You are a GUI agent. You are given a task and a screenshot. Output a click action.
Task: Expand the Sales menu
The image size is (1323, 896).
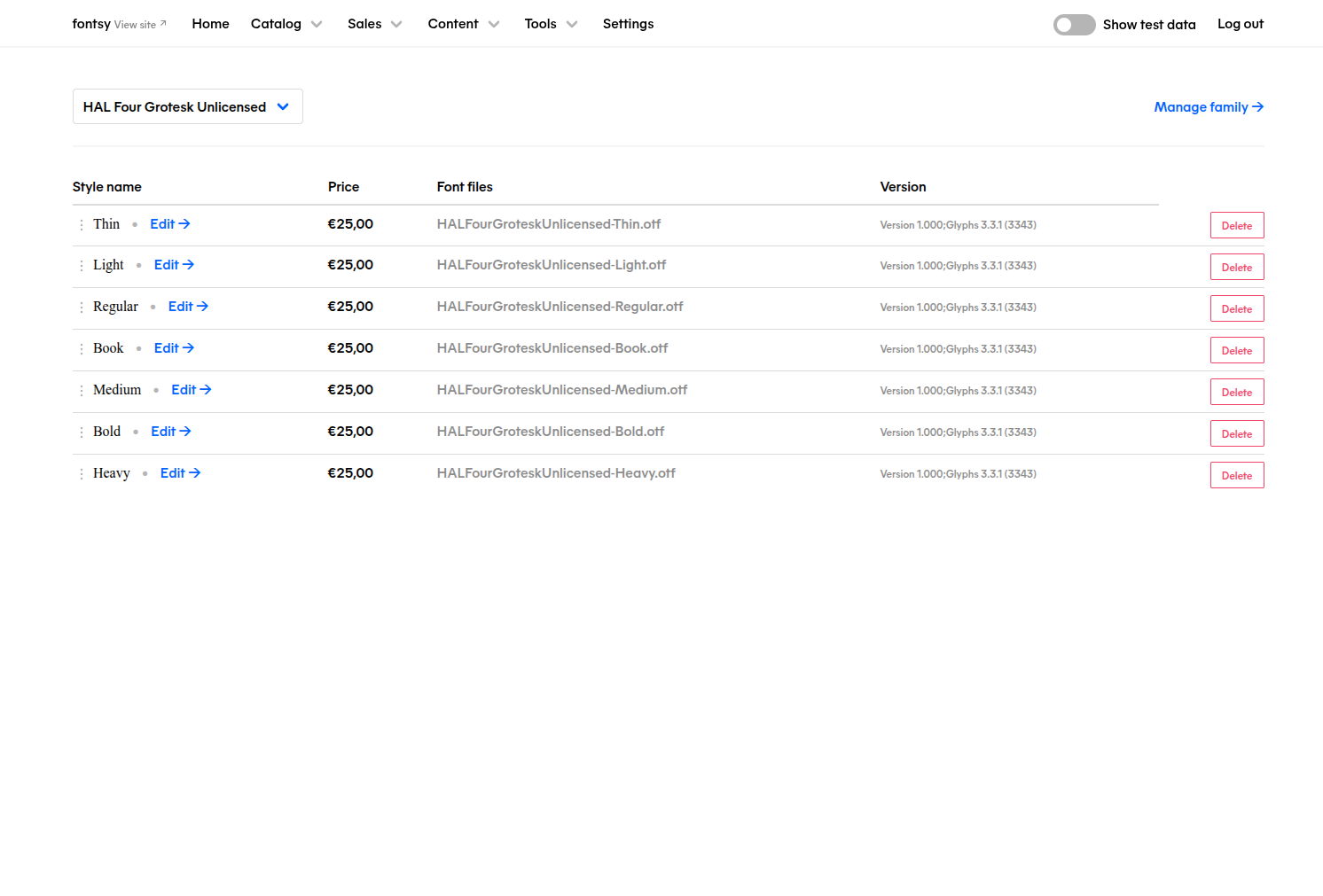coord(374,24)
